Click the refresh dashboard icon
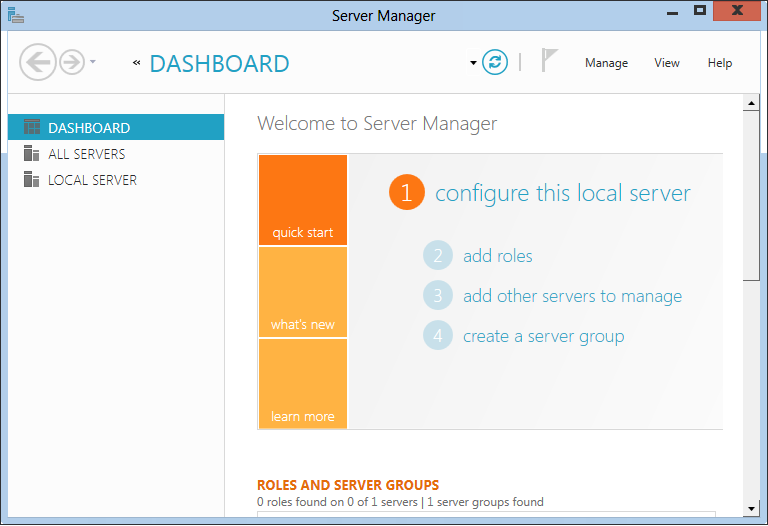 coord(495,62)
